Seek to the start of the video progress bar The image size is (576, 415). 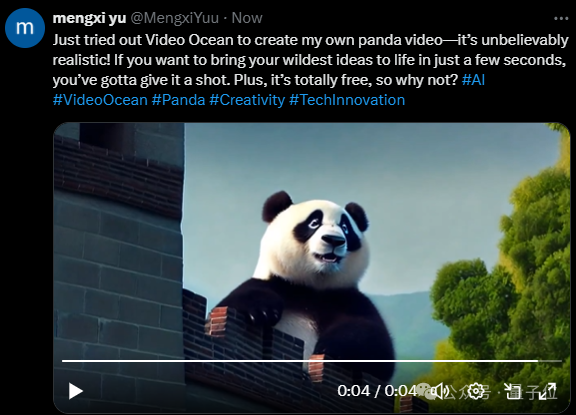pyautogui.click(x=63, y=361)
